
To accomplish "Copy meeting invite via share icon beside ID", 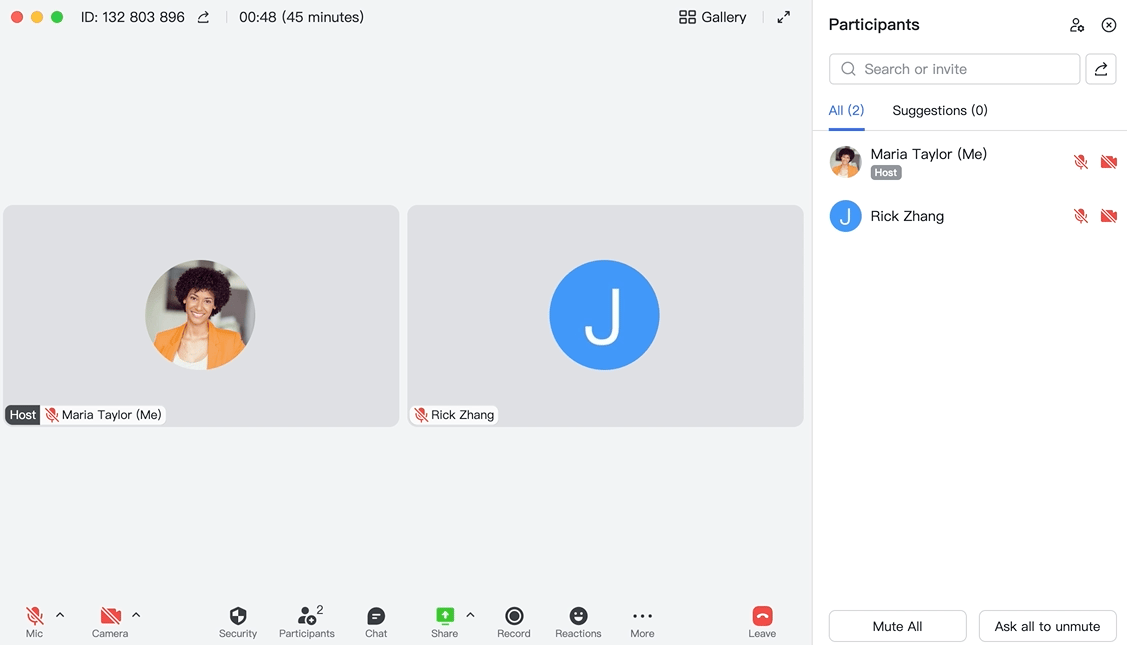I will (203, 17).
